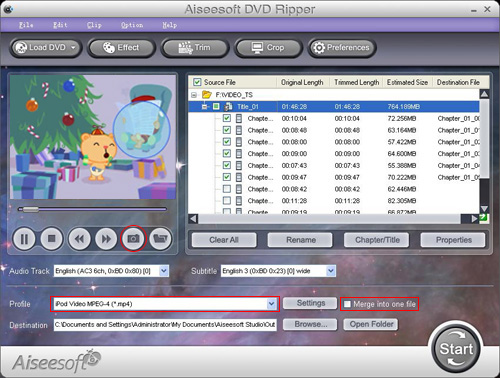This screenshot has height=378, width=500.
Task: Open Preferences from the toolbar
Action: pos(342,48)
